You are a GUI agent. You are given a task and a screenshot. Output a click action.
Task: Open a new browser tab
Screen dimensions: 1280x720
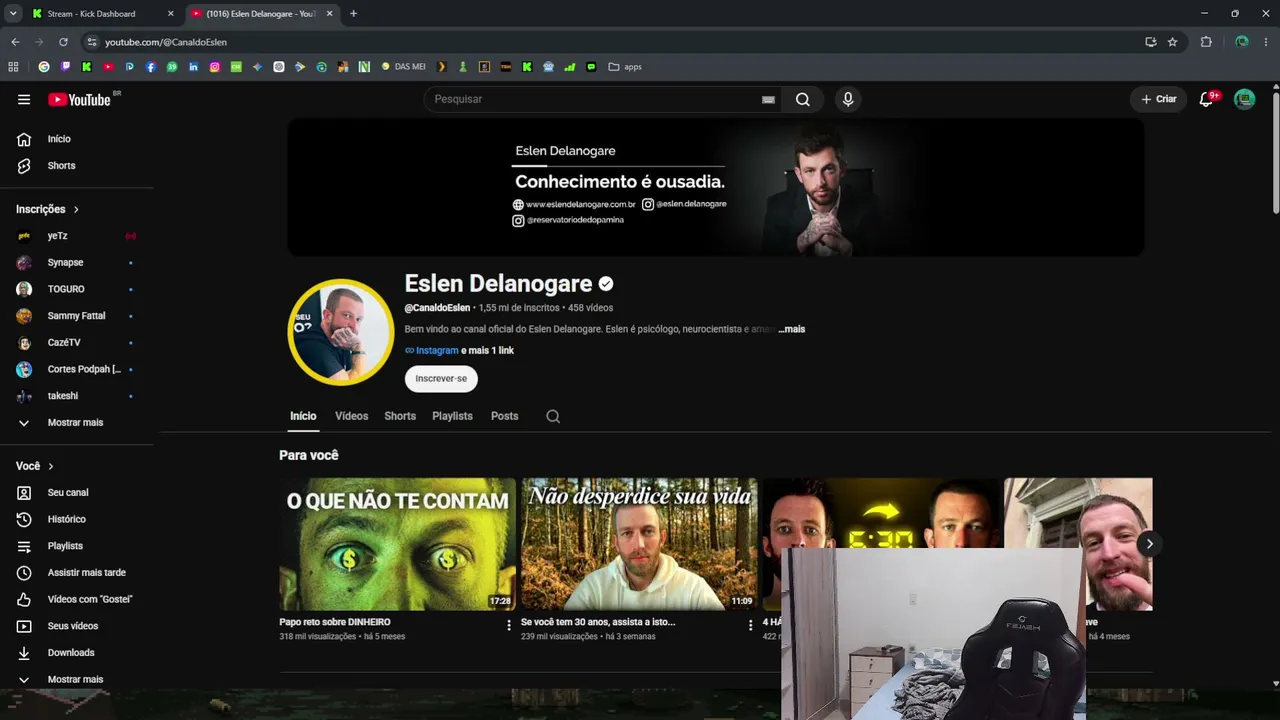click(x=353, y=14)
